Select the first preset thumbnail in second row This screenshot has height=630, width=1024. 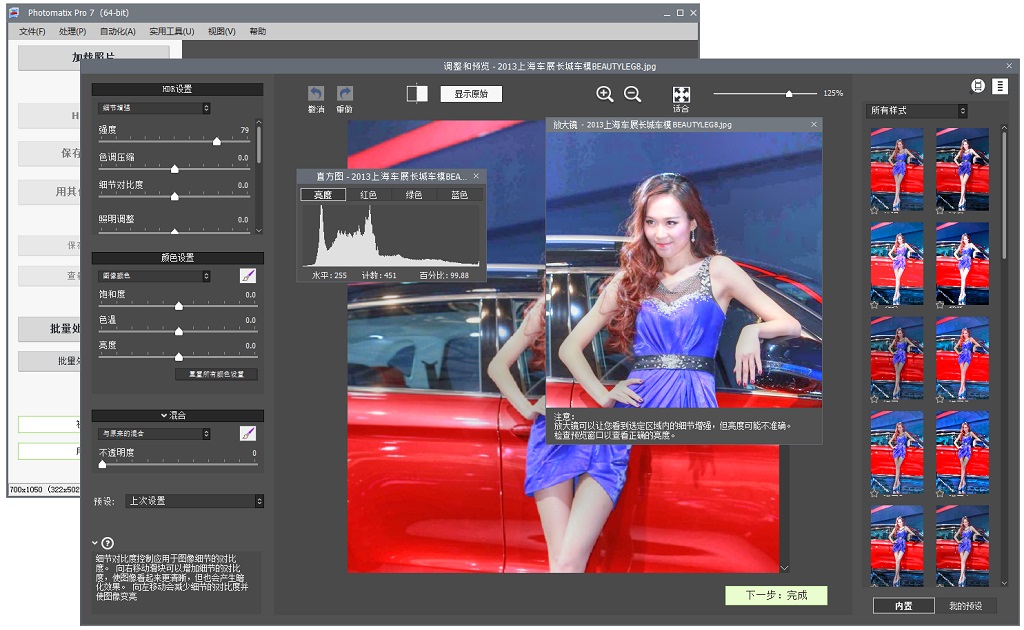897,264
